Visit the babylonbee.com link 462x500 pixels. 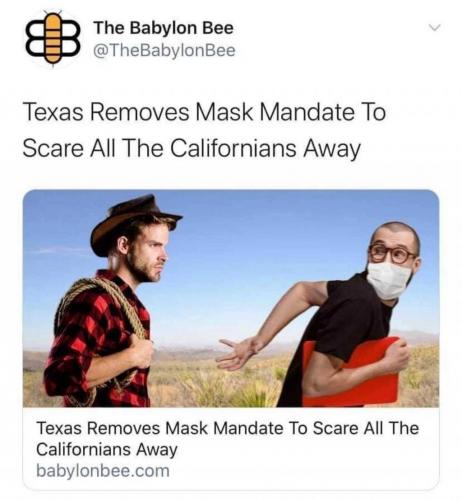tap(103, 471)
